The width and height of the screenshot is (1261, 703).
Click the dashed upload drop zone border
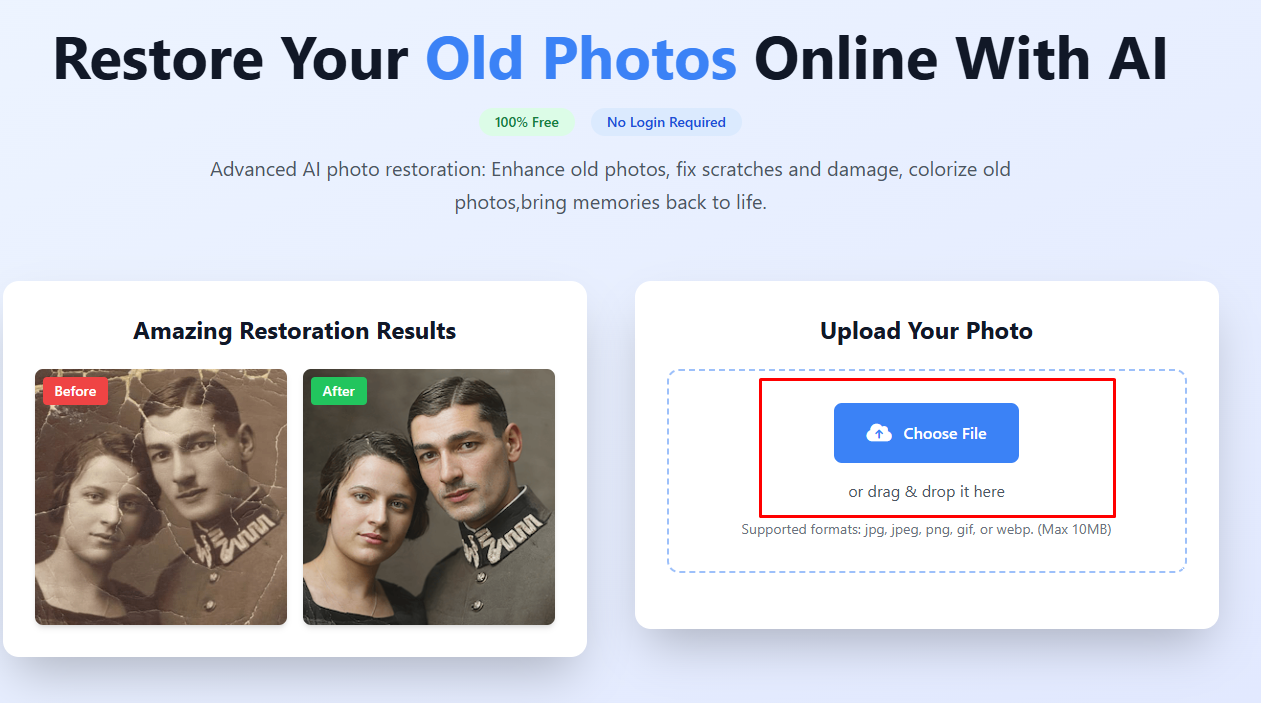click(x=669, y=470)
